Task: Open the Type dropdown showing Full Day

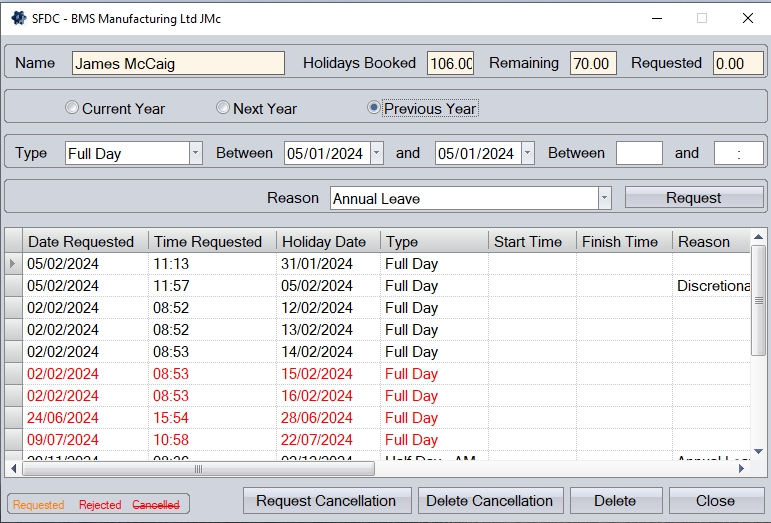Action: click(195, 153)
